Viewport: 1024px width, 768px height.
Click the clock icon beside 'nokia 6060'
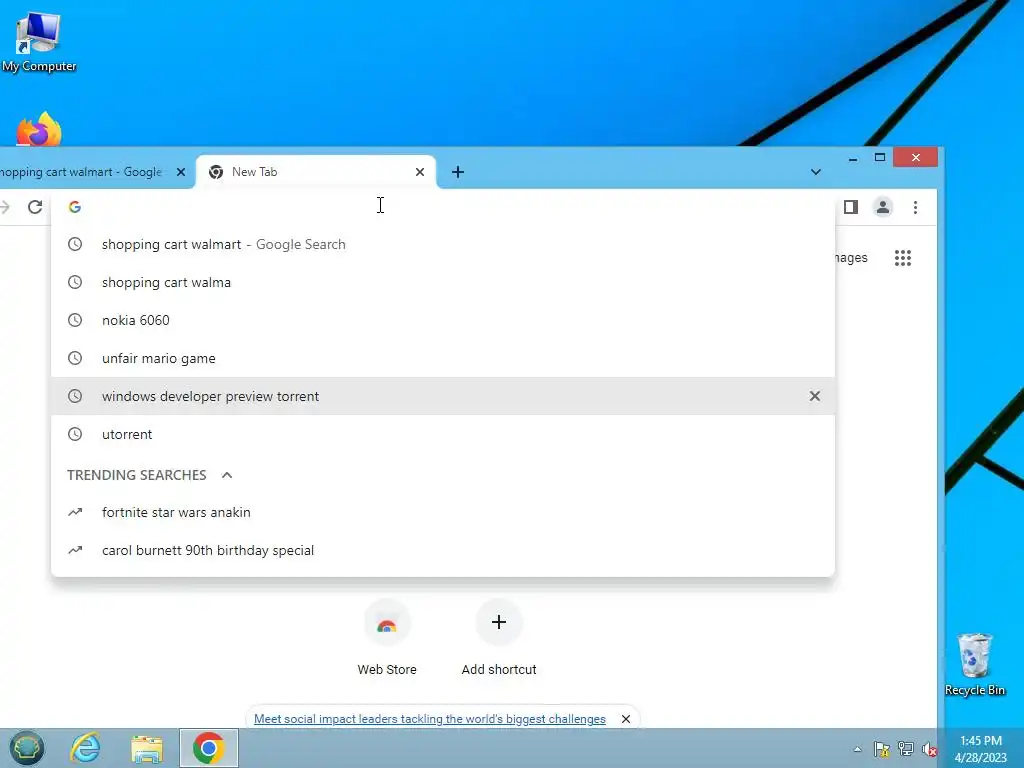tap(75, 320)
